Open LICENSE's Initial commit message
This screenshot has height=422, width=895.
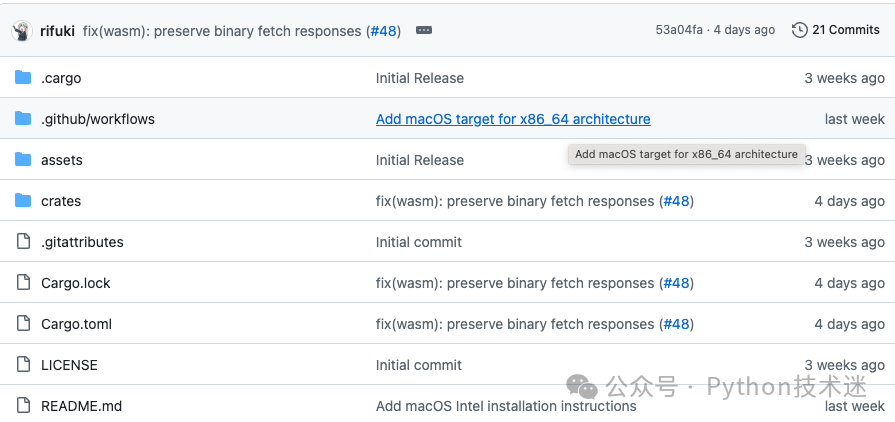pyautogui.click(x=418, y=365)
